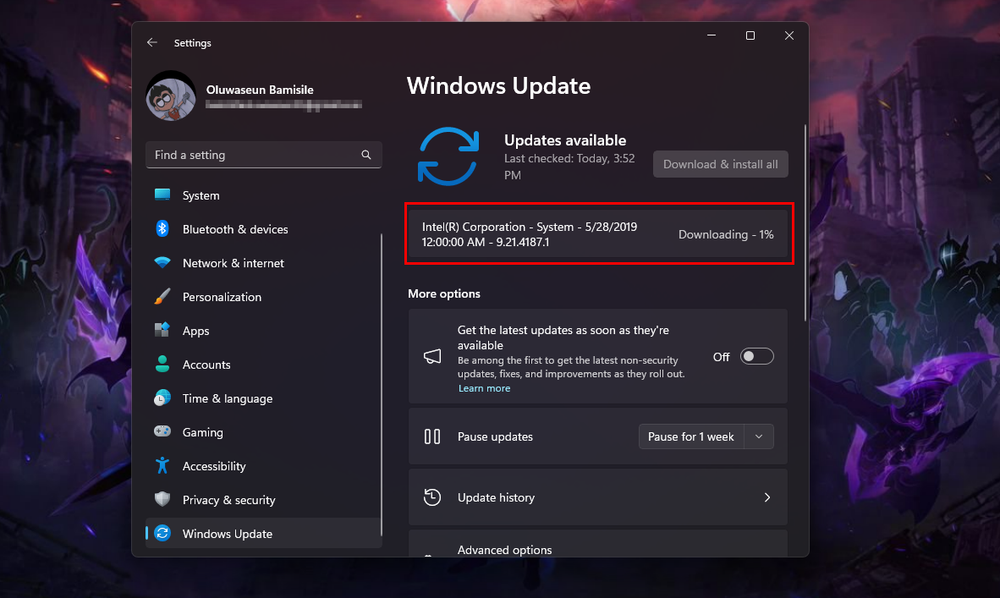Click the Gaming controller icon
This screenshot has height=598, width=1000.
click(162, 432)
